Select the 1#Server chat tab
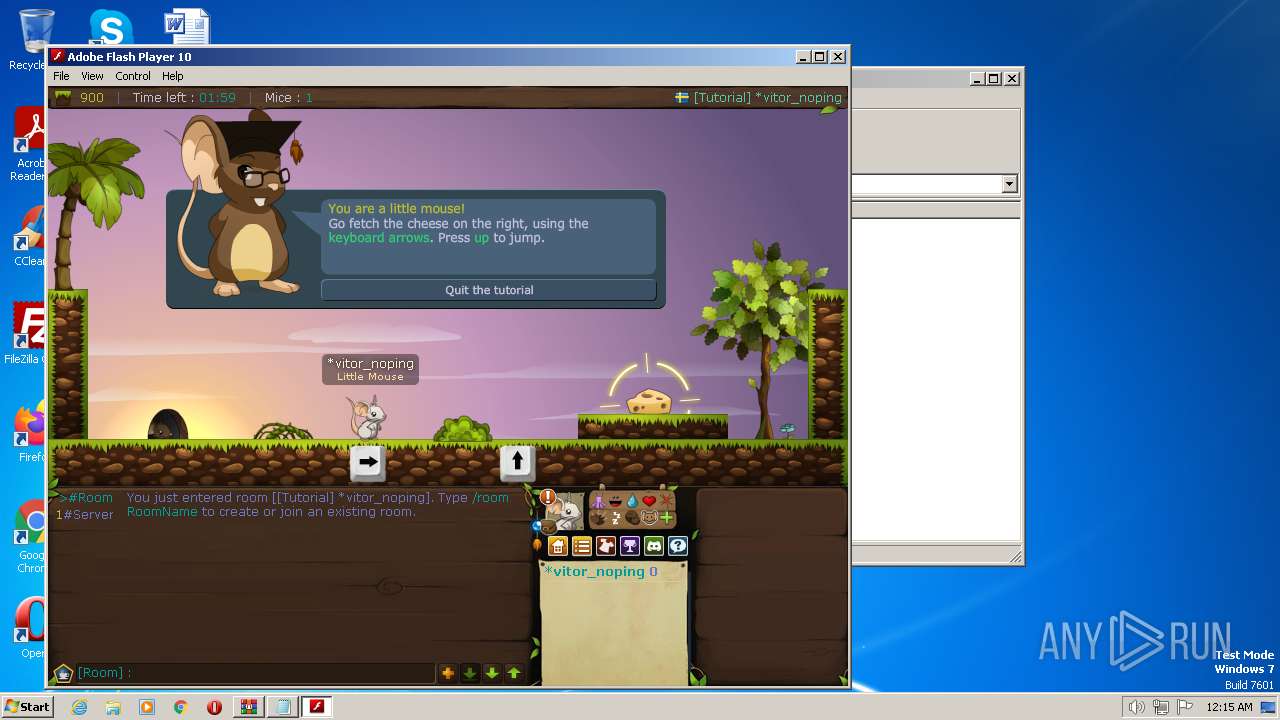The height and width of the screenshot is (720, 1280). coord(84,514)
